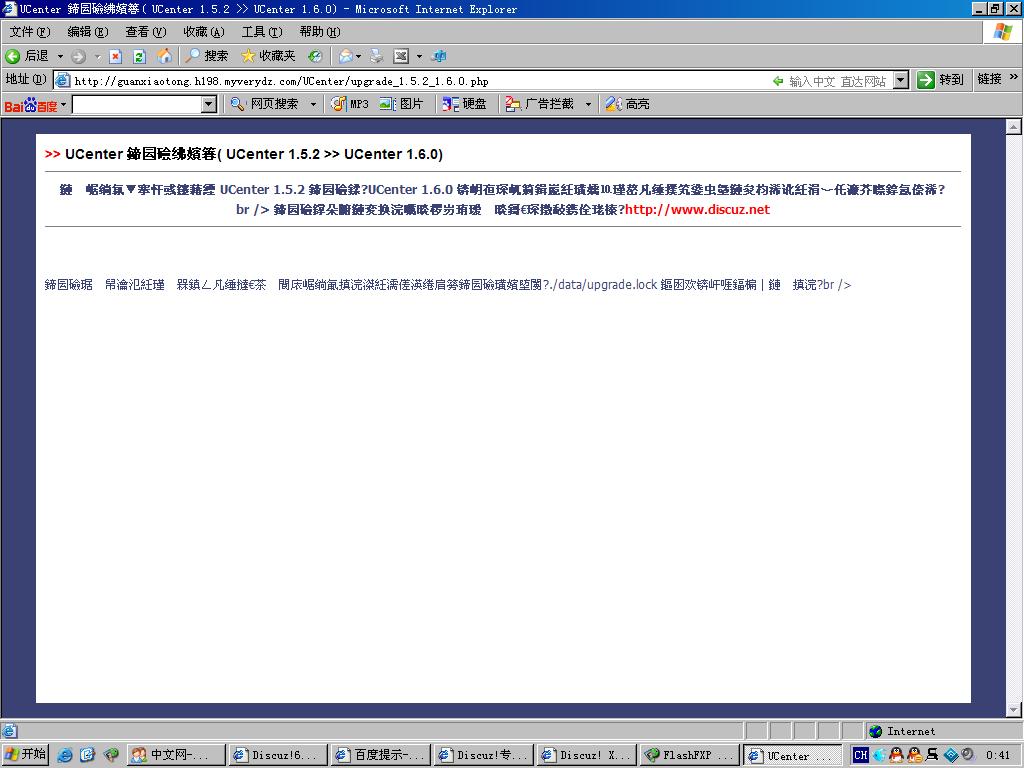Switch to the Discuz!6 taskbar window
This screenshot has height=768, width=1024.
click(x=278, y=756)
